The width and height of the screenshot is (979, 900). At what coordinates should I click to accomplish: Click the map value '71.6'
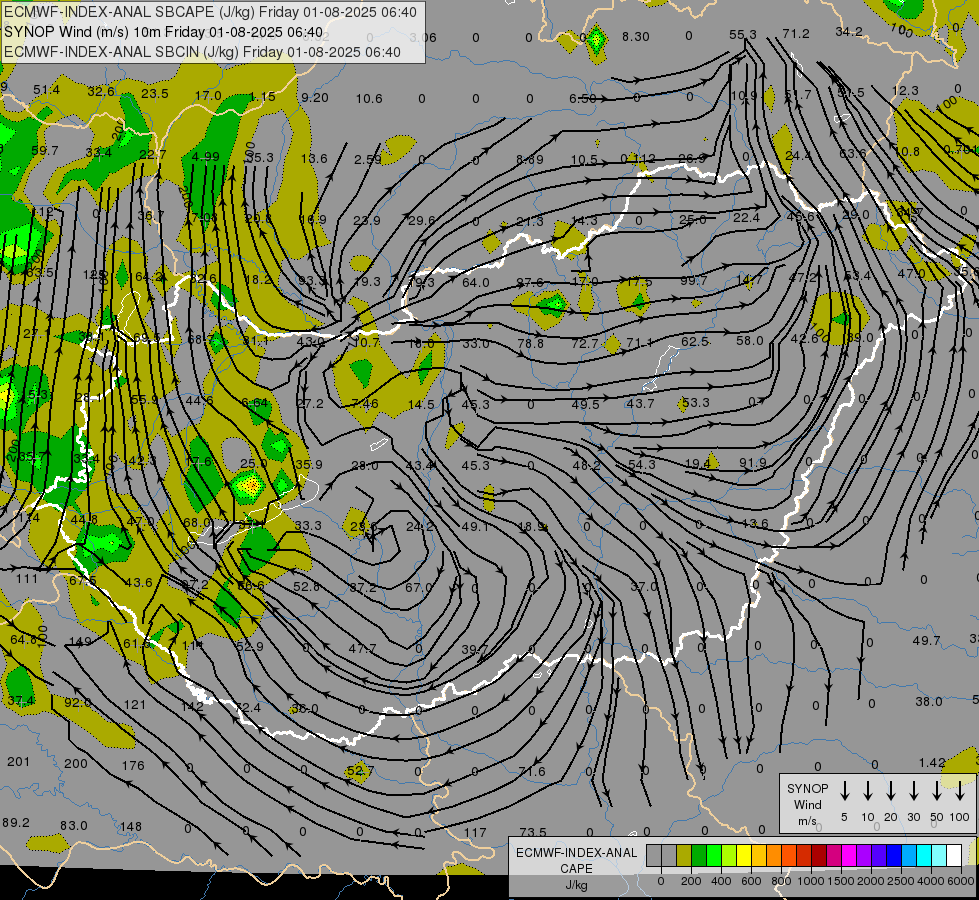532,771
